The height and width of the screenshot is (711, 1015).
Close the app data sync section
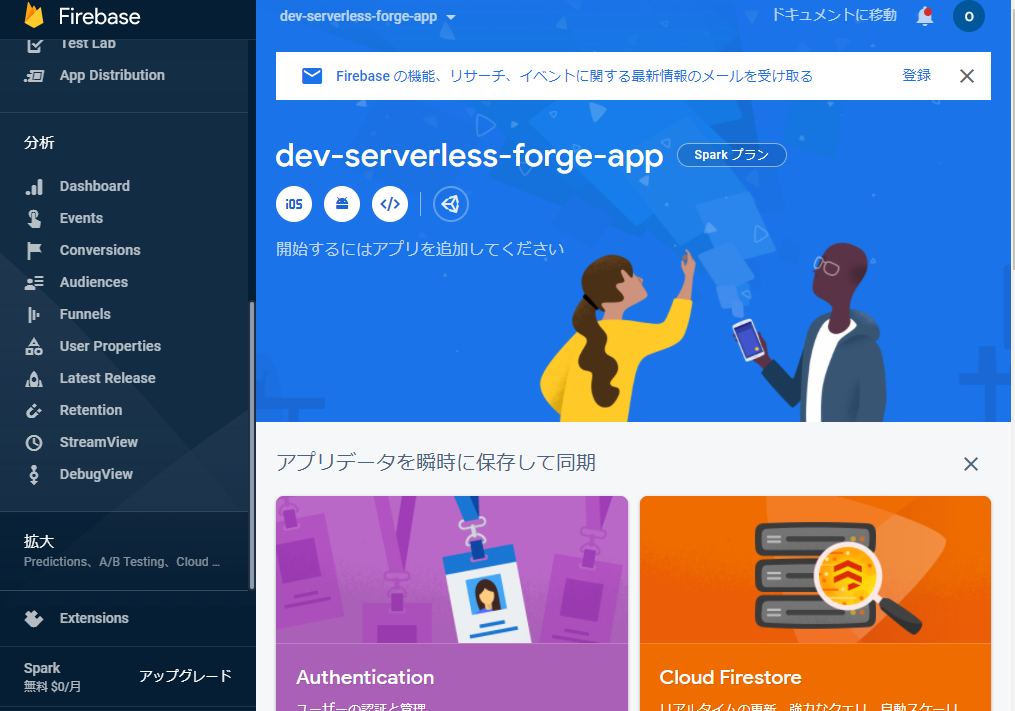[970, 464]
